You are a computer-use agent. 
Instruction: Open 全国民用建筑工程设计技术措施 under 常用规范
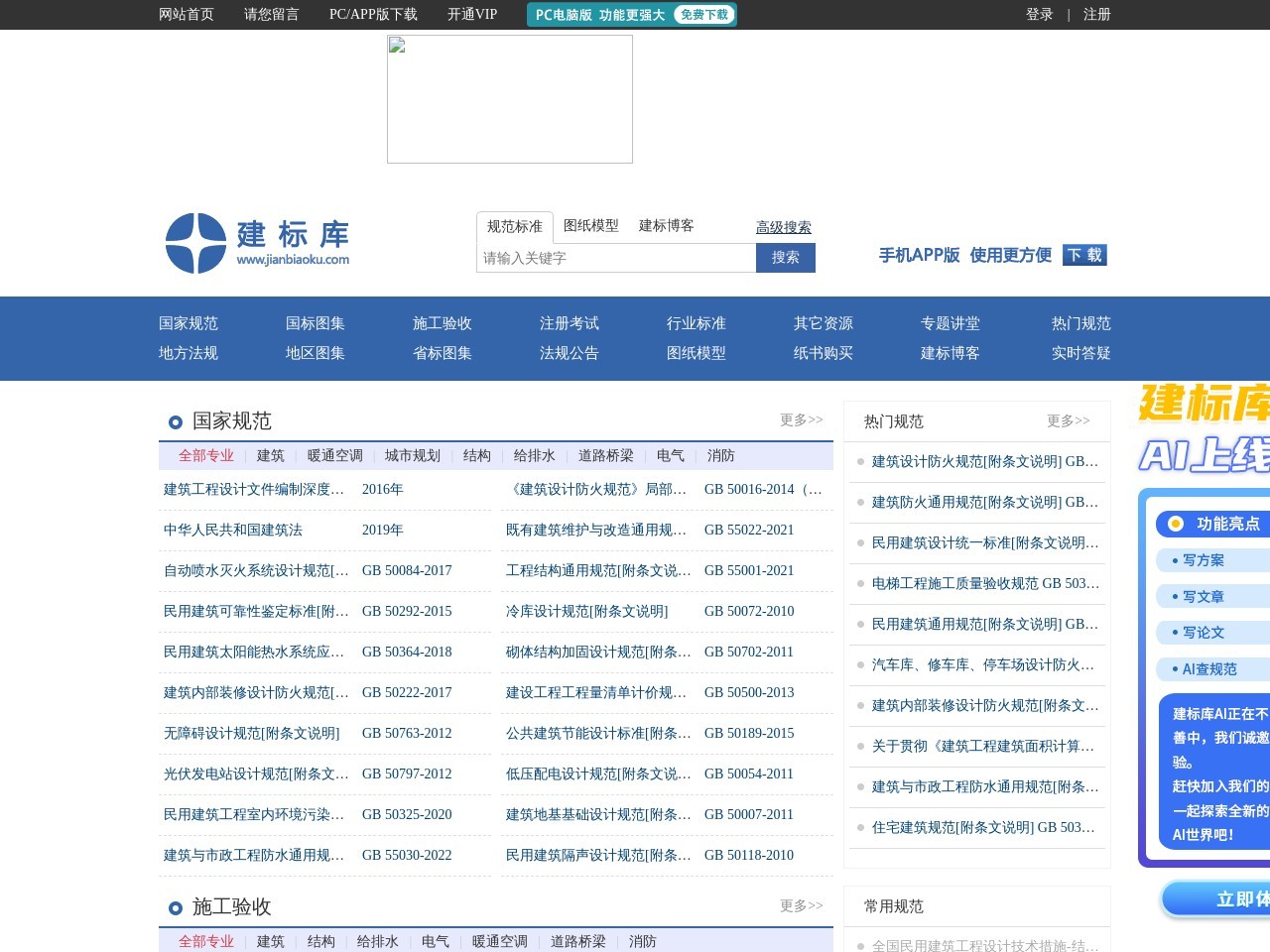coord(985,947)
